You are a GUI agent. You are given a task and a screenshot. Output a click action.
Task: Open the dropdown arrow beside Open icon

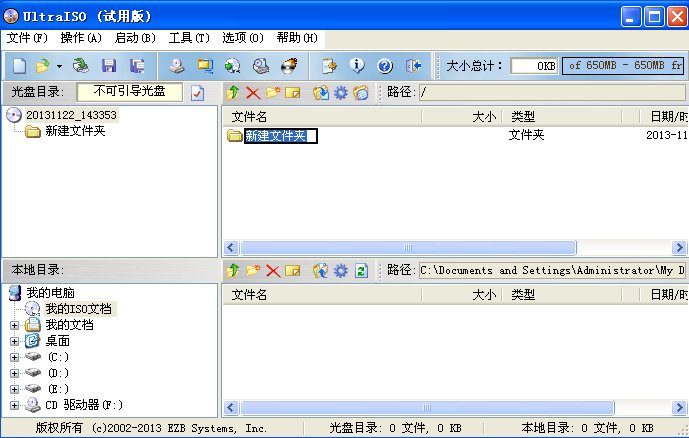pyautogui.click(x=59, y=66)
